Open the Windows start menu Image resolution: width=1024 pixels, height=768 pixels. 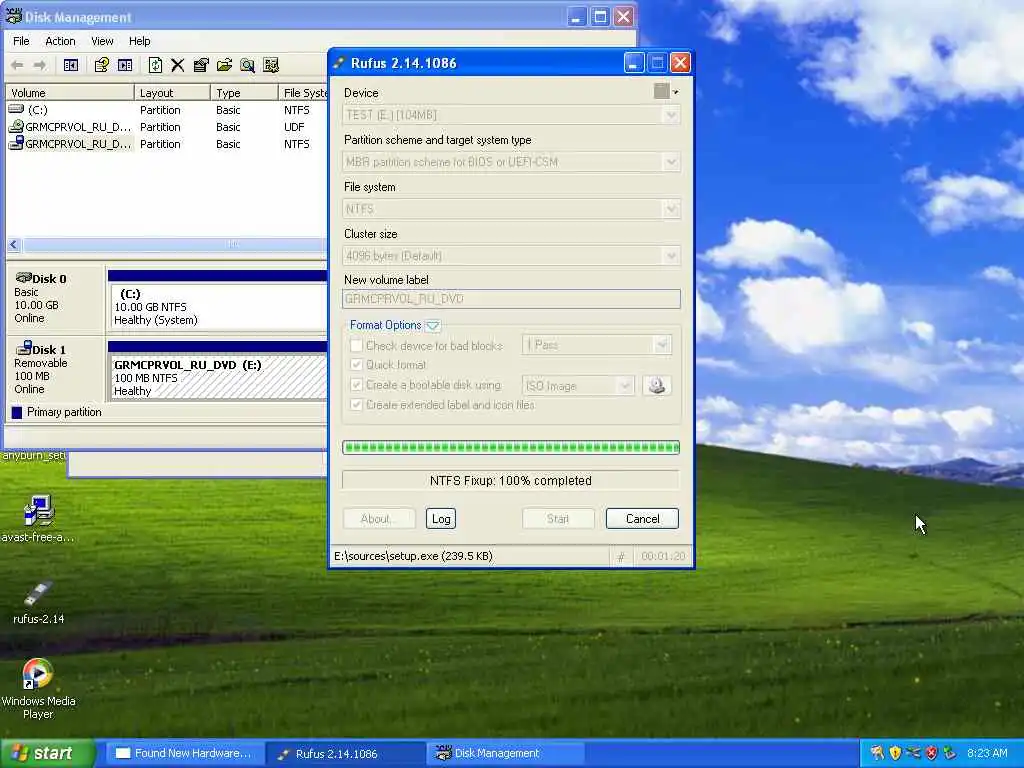click(48, 753)
